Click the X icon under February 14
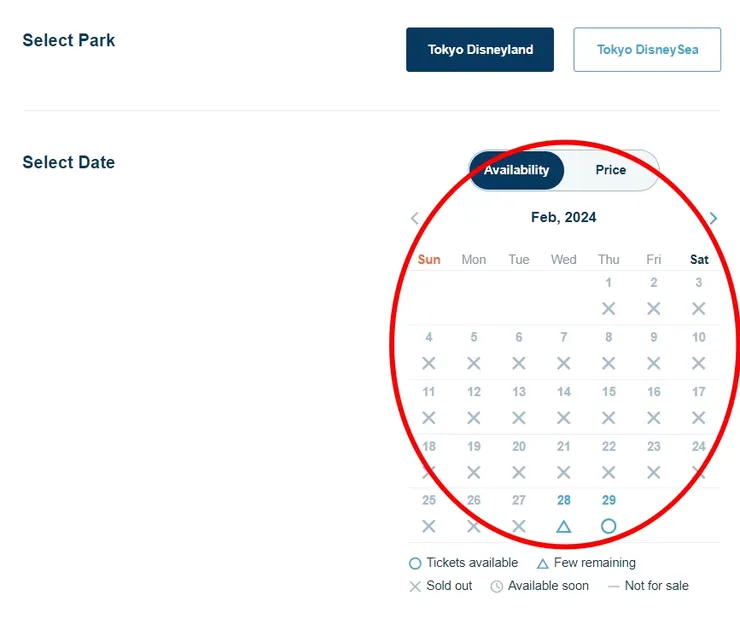The height and width of the screenshot is (620, 740). pos(563,418)
